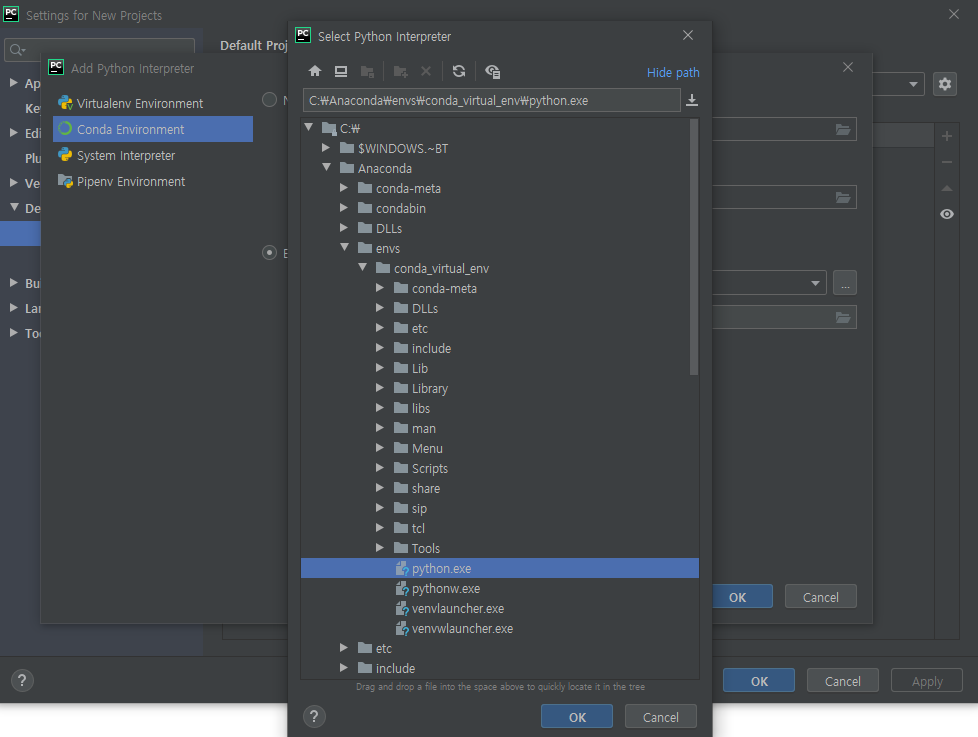This screenshot has height=737, width=978.
Task: Select the share folder row
Action: coord(500,488)
